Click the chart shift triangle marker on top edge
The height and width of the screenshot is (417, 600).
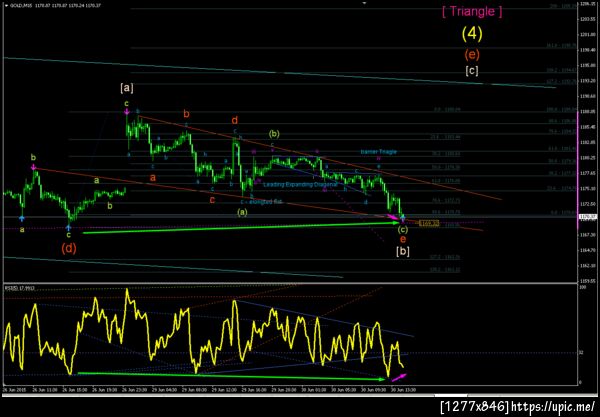[x=364, y=3]
